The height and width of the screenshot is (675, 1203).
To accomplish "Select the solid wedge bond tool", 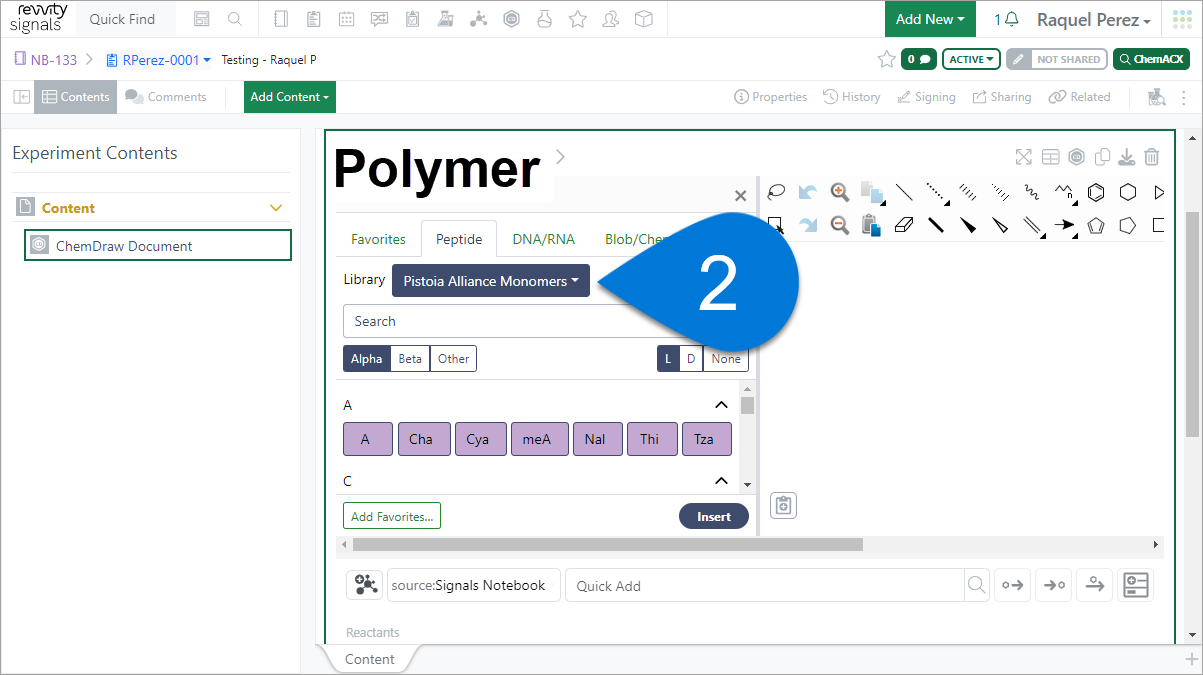I will tap(968, 225).
